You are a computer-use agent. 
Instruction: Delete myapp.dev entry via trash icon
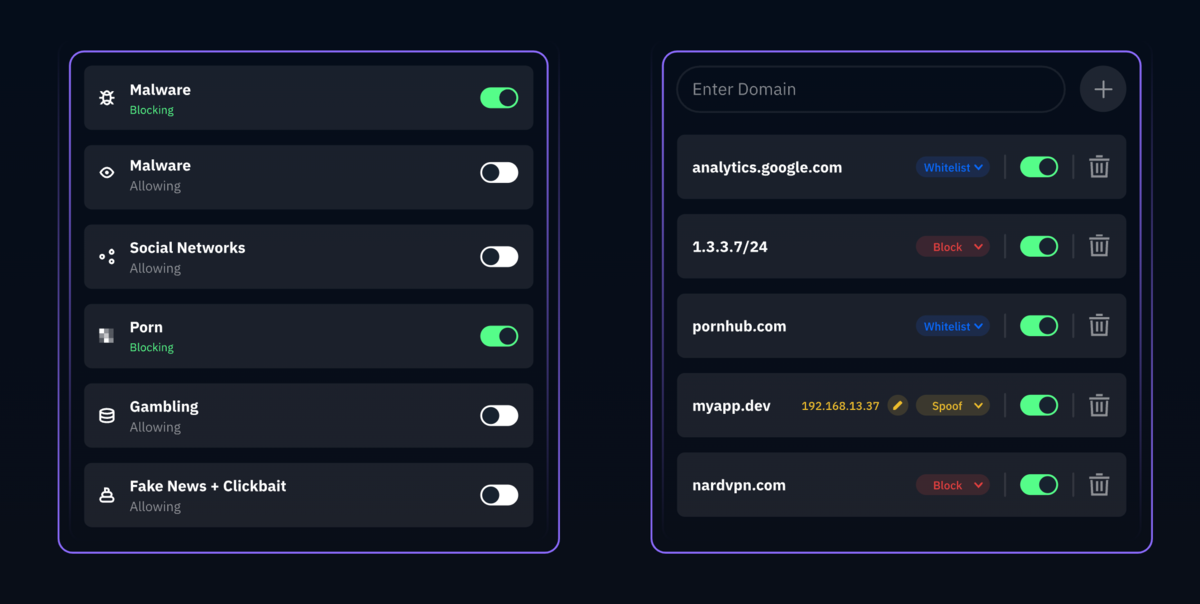[x=1099, y=405]
